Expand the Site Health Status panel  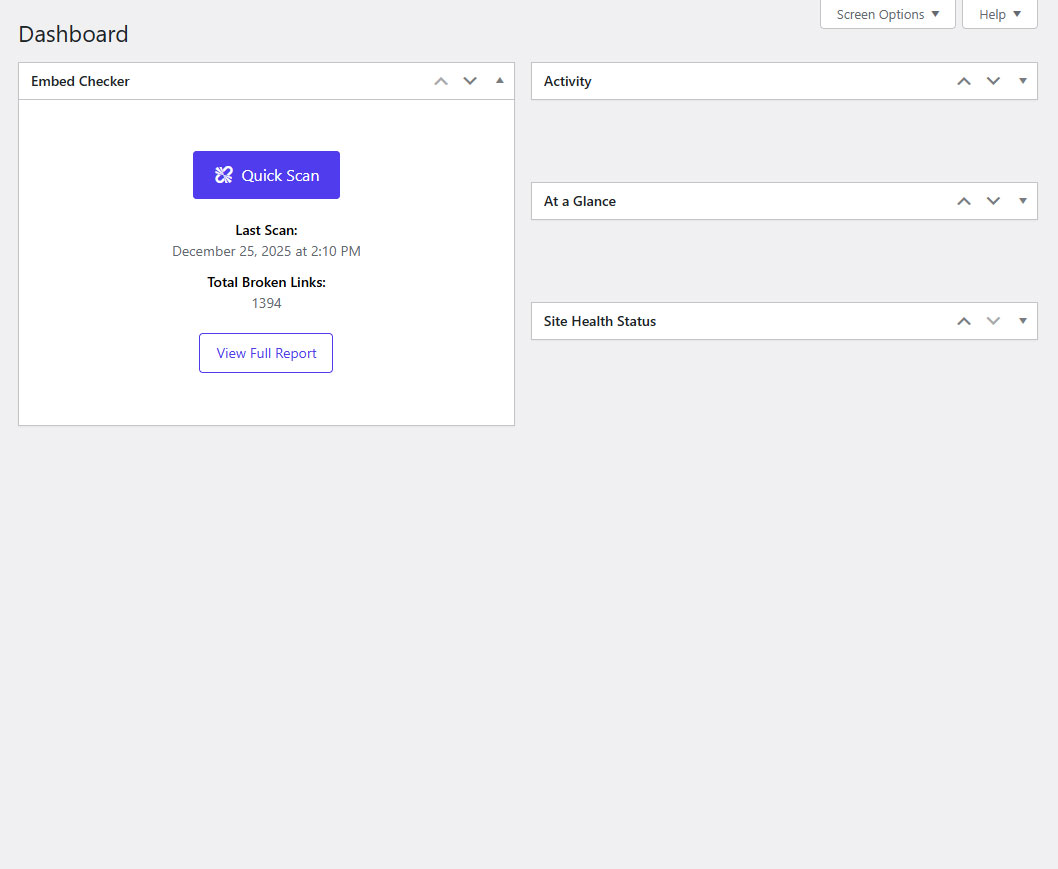click(x=1022, y=321)
